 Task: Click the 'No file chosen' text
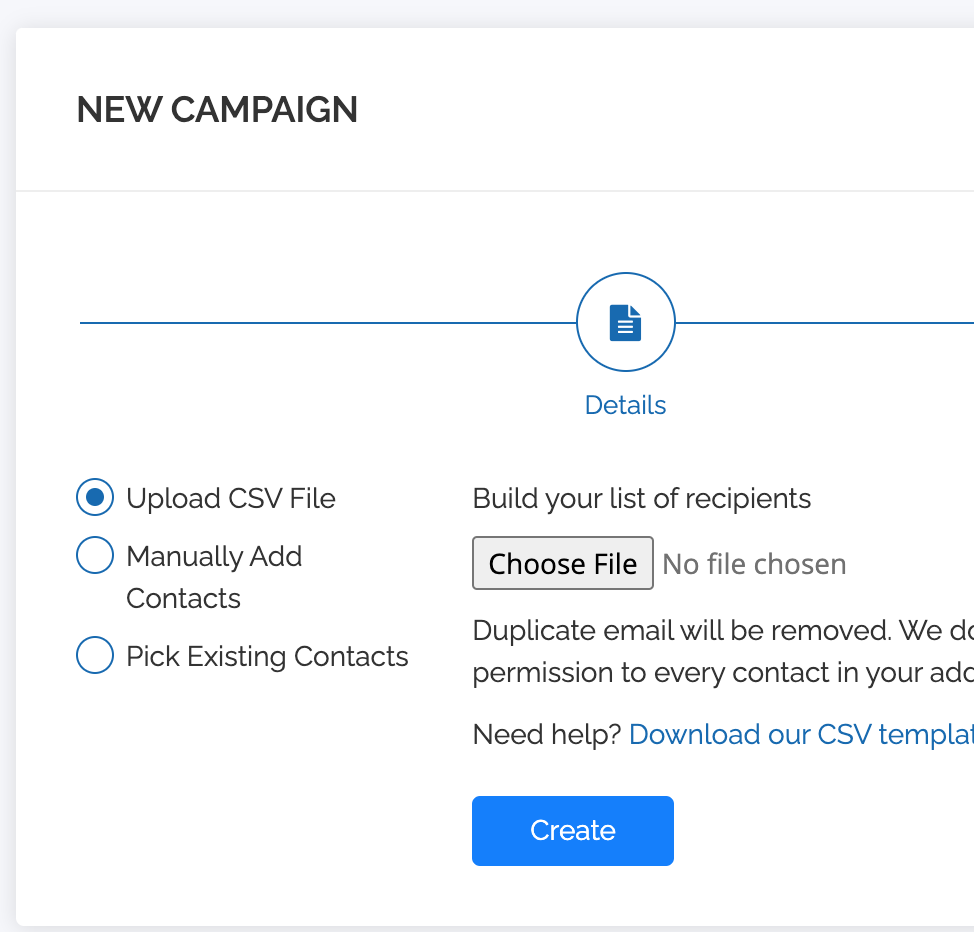click(x=754, y=564)
